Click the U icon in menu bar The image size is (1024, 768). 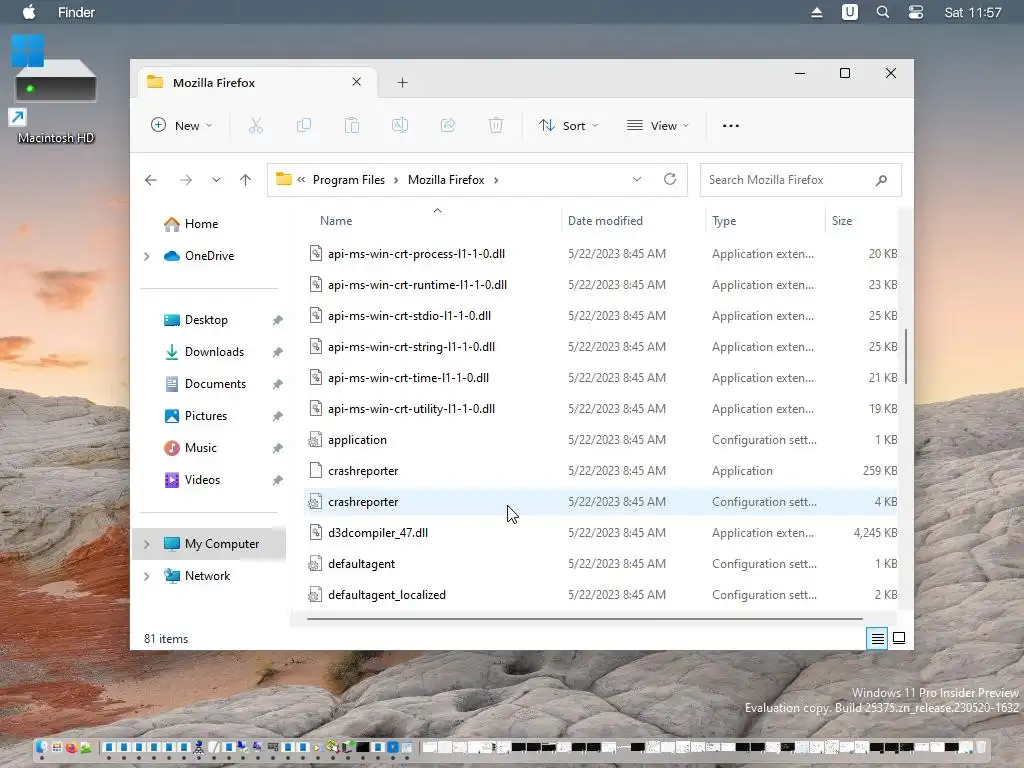[x=850, y=12]
